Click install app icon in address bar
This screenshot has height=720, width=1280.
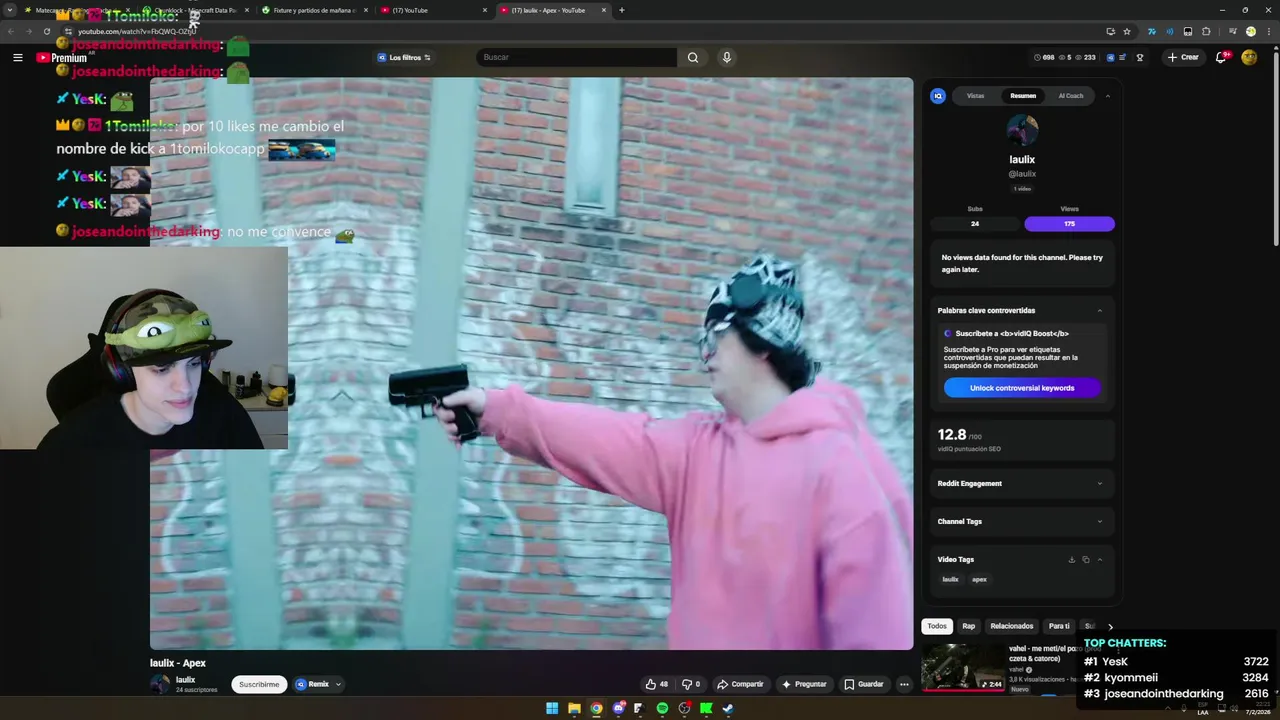1110,31
